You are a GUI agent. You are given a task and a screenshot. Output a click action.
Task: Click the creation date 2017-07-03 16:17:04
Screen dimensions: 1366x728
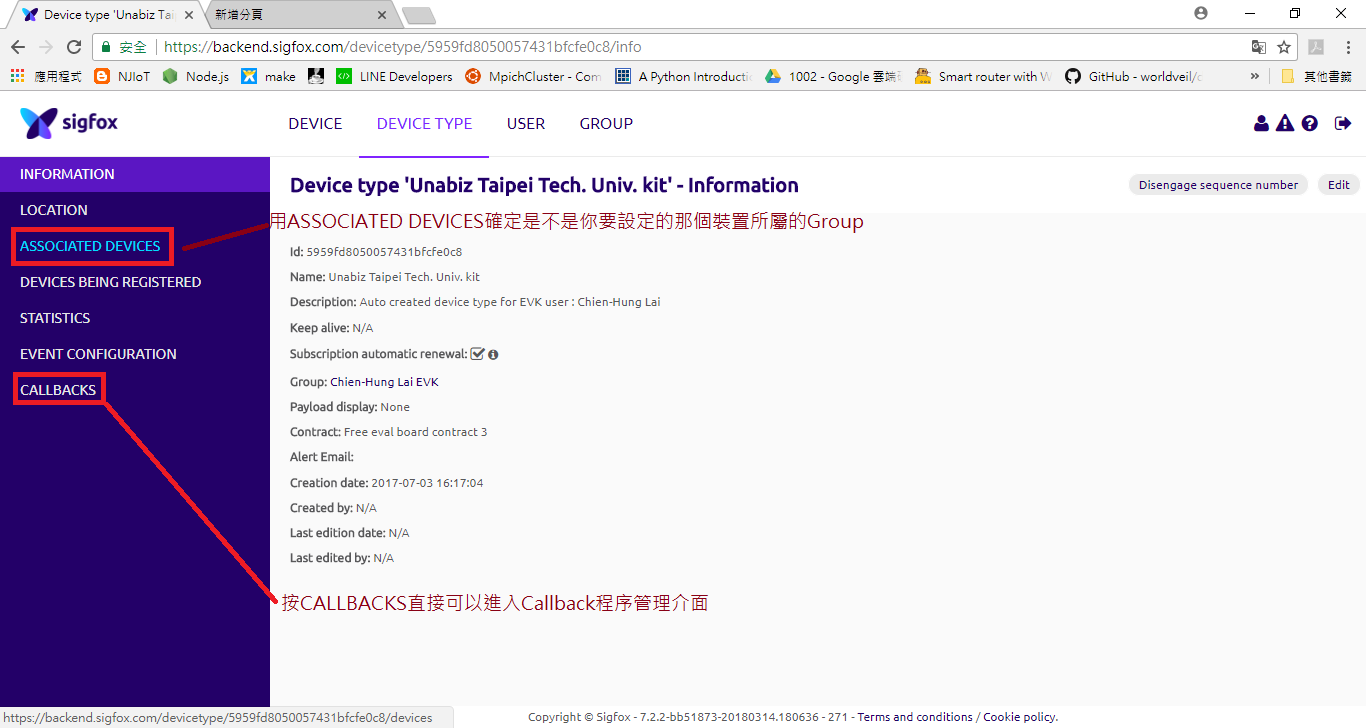(x=427, y=483)
